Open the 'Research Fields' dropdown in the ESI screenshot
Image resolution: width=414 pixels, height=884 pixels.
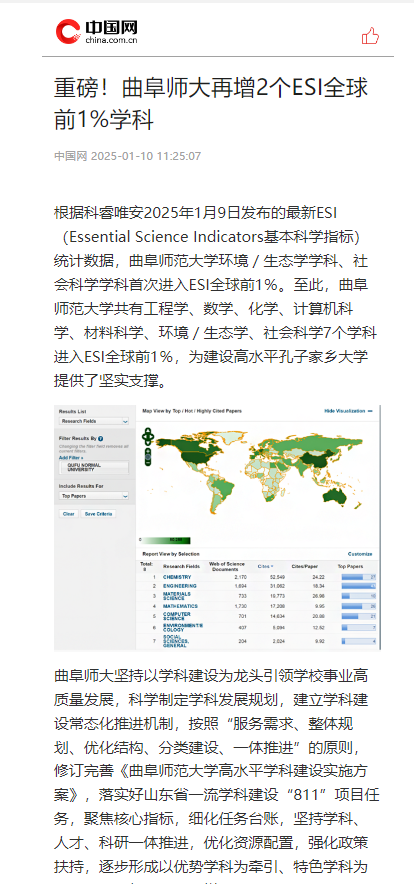tap(94, 421)
